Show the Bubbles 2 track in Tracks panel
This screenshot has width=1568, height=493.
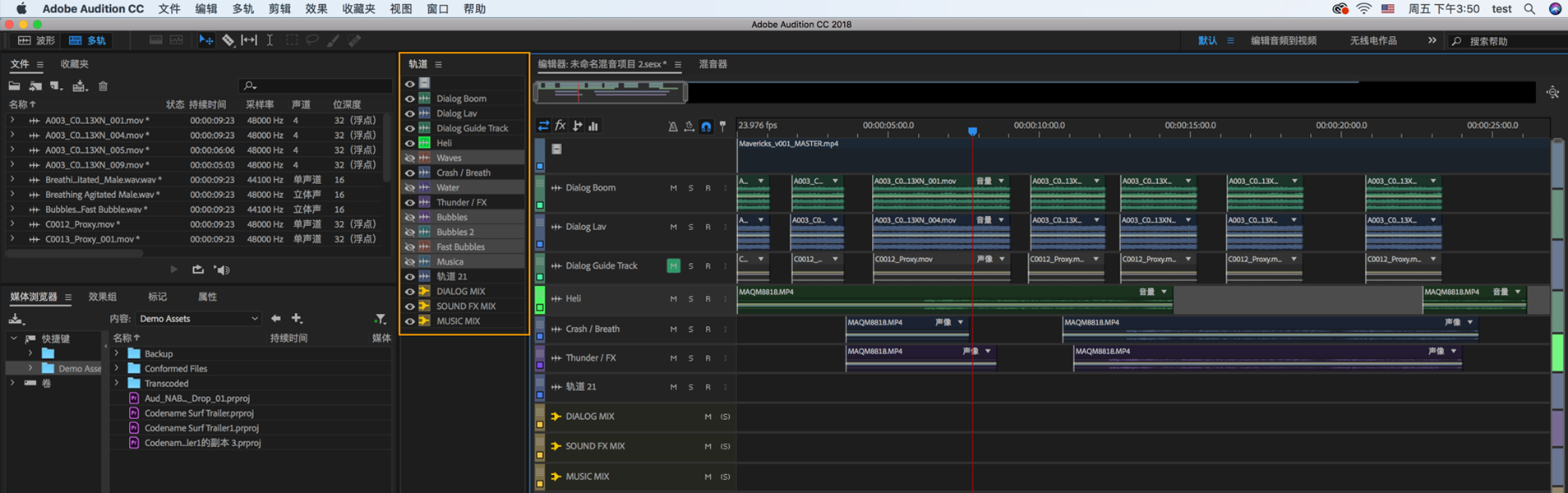click(x=409, y=232)
